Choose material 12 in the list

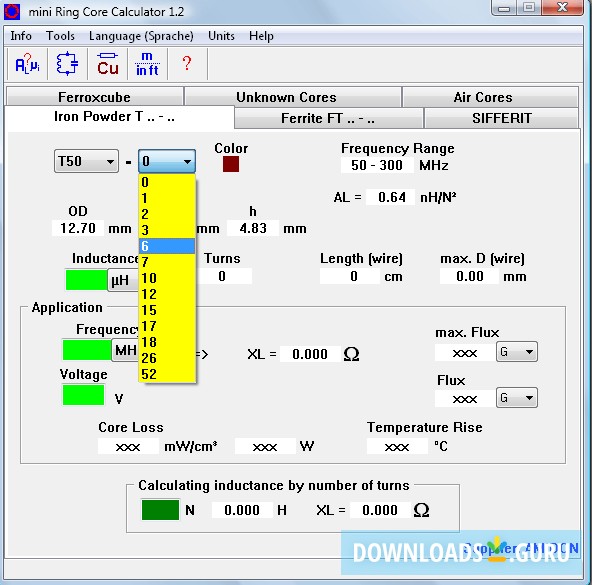point(167,294)
